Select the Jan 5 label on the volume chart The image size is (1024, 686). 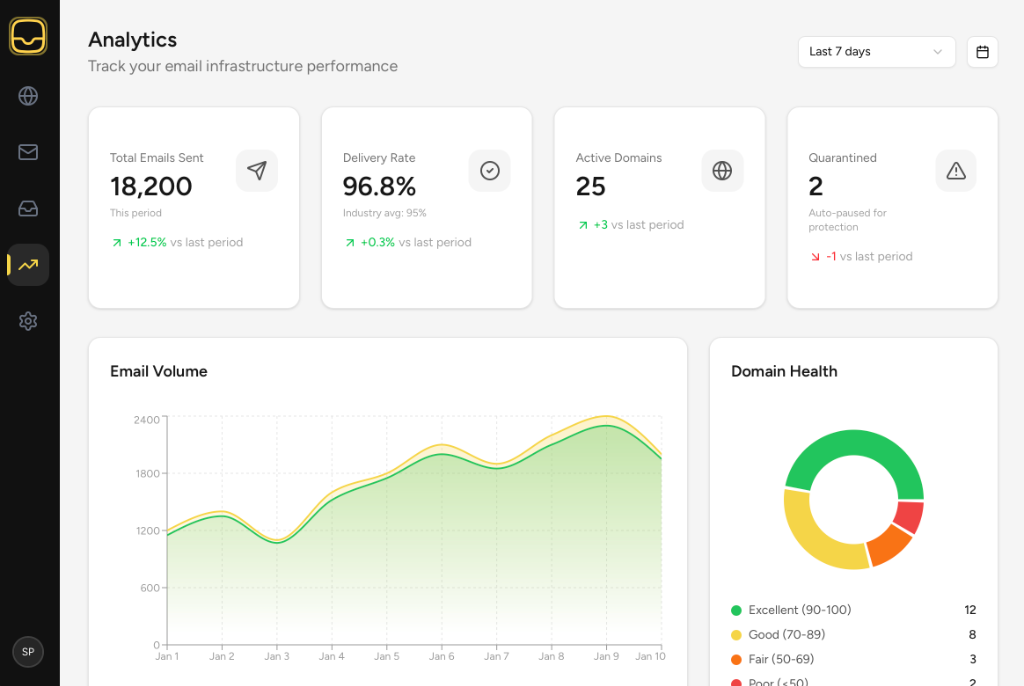pyautogui.click(x=387, y=654)
